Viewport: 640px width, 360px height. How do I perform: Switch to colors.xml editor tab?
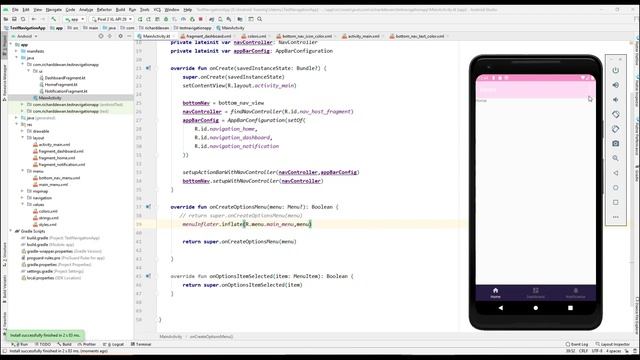256,36
